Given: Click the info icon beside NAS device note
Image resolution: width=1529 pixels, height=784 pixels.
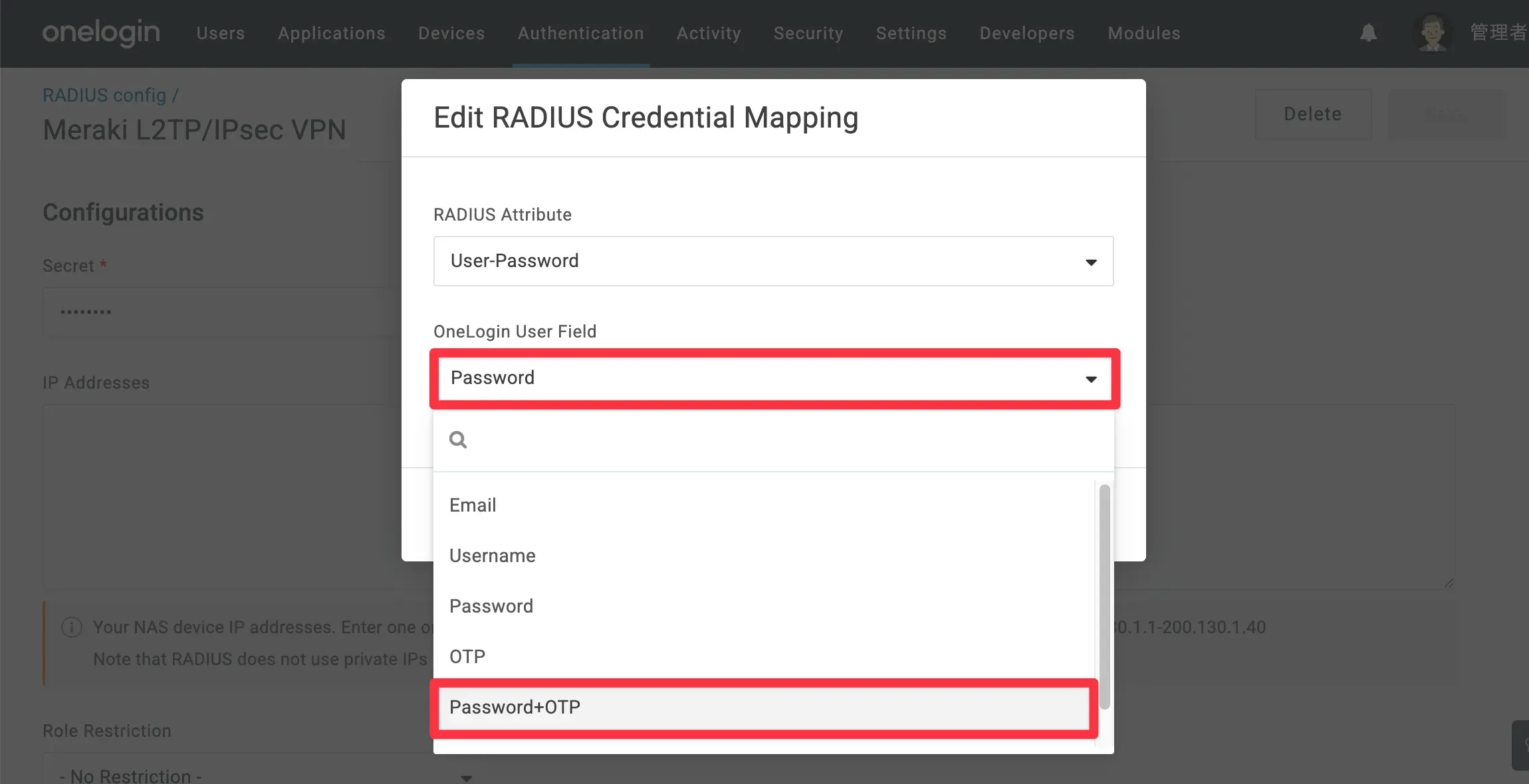Looking at the screenshot, I should (72, 627).
